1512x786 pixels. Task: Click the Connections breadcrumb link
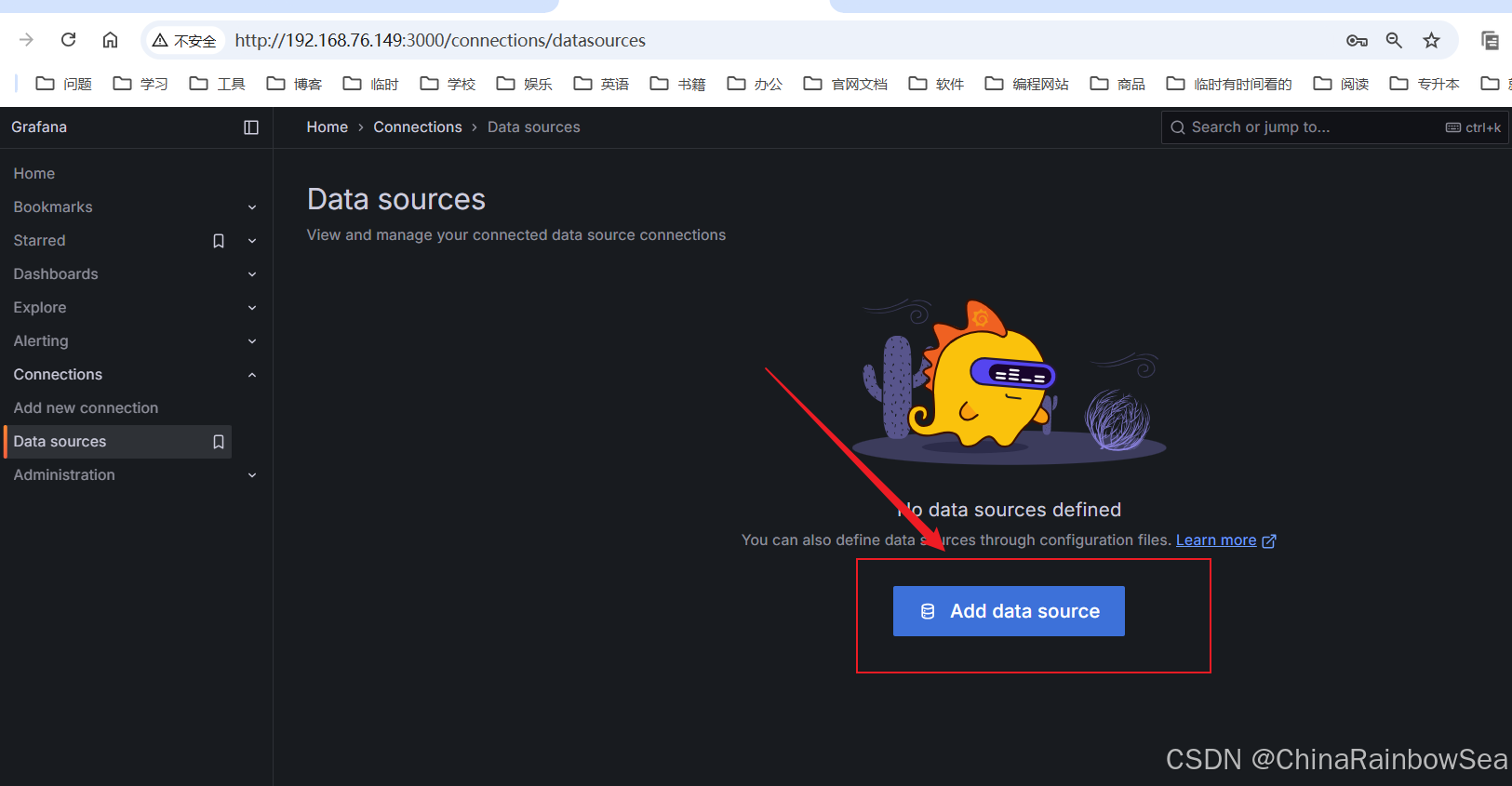(x=418, y=127)
